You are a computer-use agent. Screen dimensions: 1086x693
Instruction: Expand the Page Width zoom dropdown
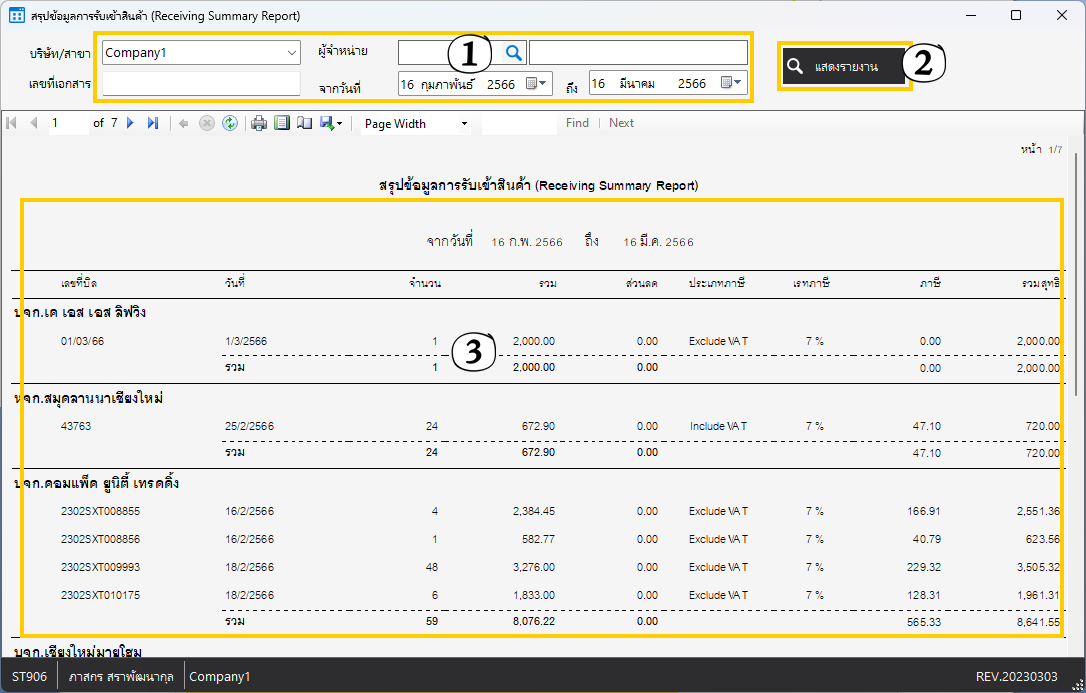464,124
